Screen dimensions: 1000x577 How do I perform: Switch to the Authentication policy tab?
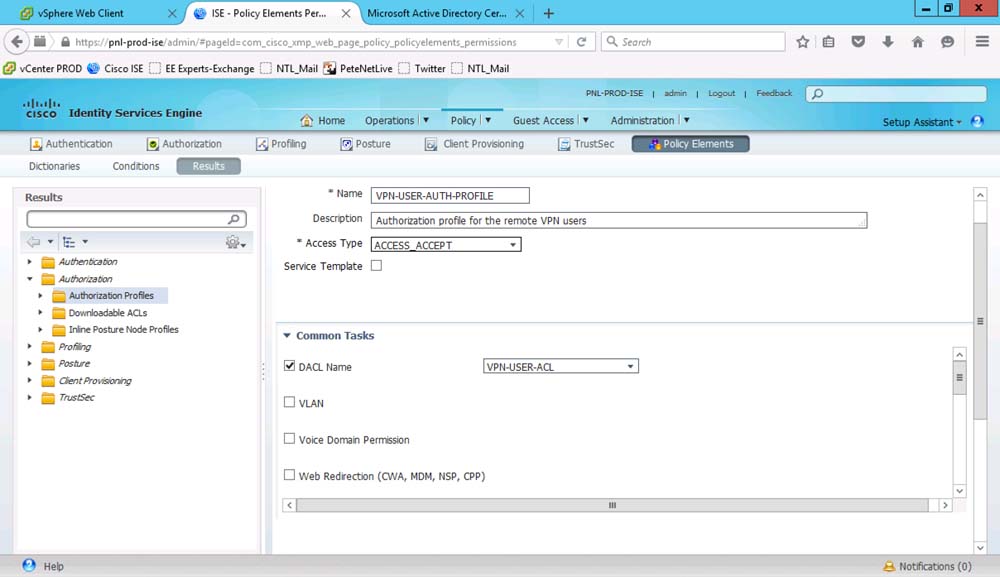(x=71, y=144)
